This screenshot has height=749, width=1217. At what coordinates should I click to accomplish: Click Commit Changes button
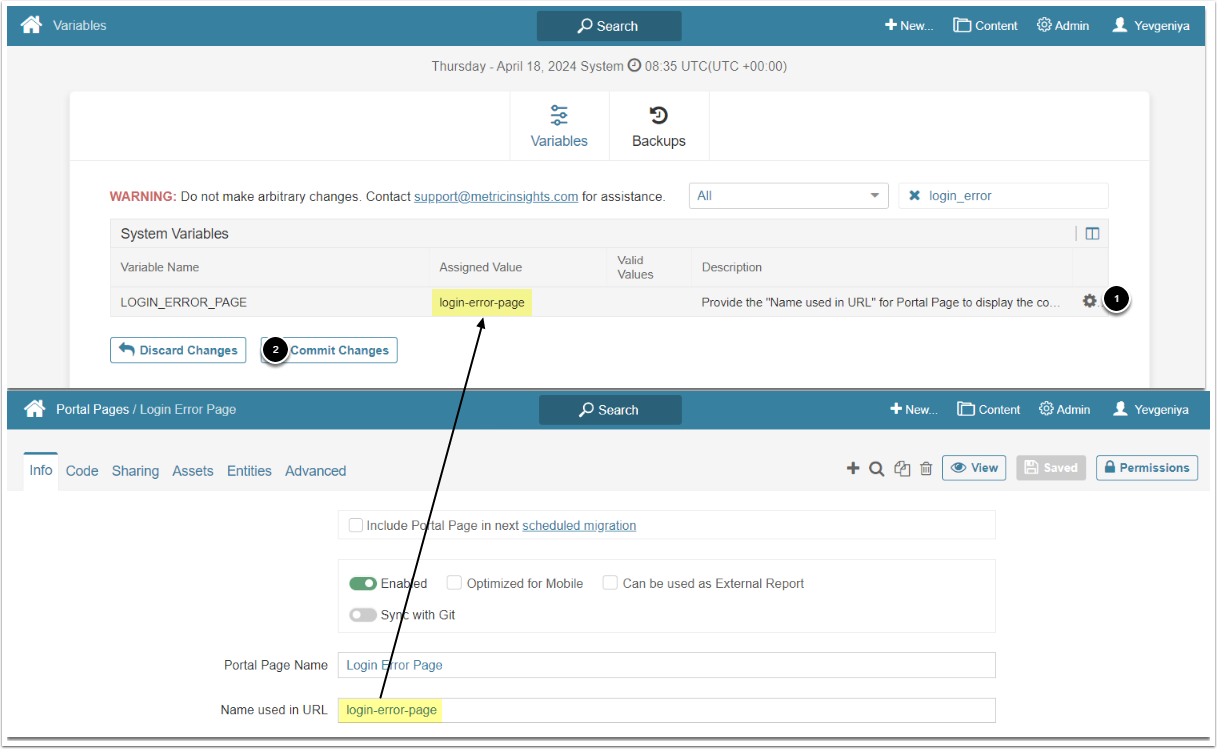click(329, 350)
